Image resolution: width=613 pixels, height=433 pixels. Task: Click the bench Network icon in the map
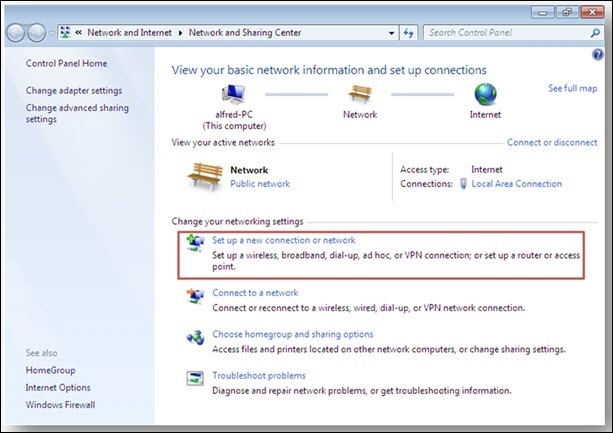pyautogui.click(x=360, y=94)
